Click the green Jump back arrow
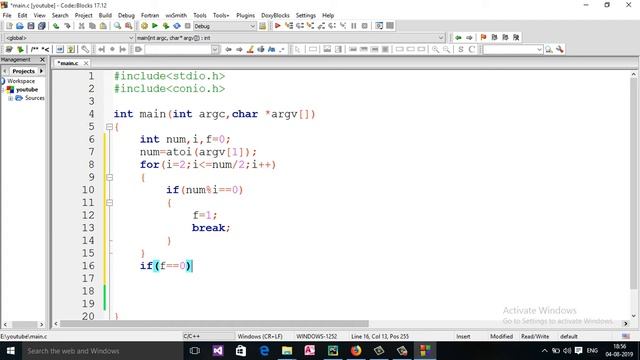 point(458,38)
